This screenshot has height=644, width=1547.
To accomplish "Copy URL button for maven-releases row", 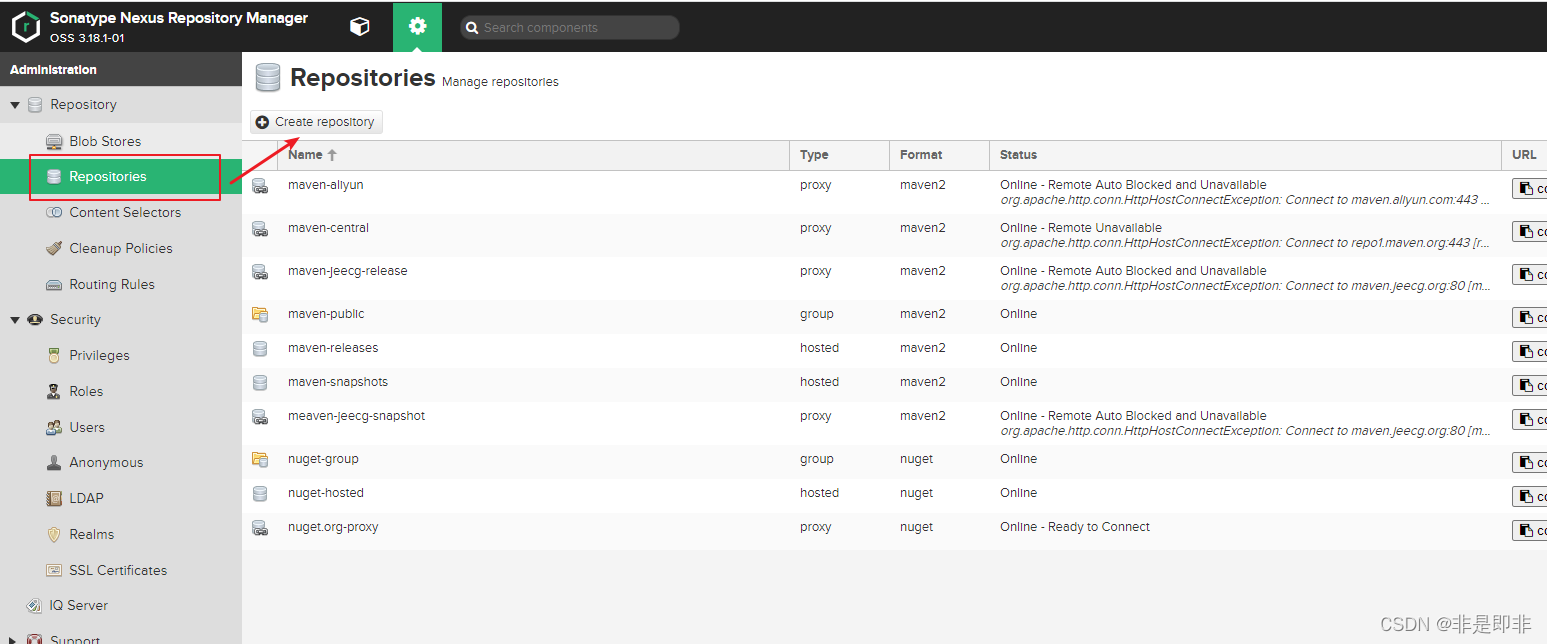I will click(x=1530, y=352).
